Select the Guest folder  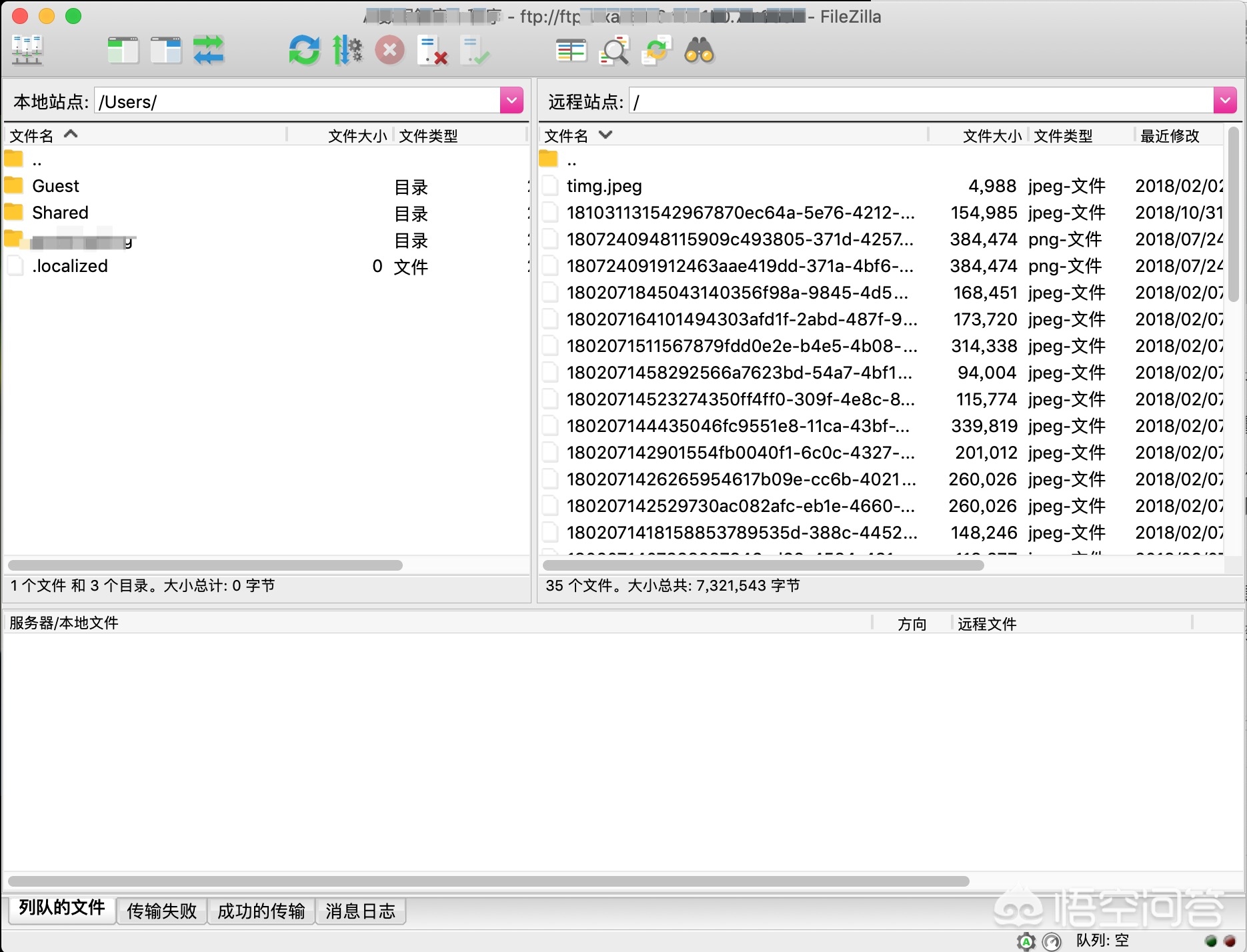(267, 186)
